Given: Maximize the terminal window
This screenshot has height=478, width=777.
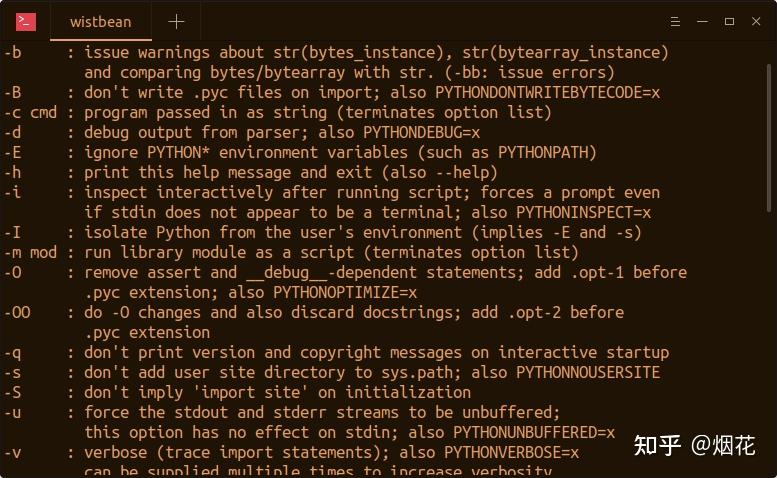Looking at the screenshot, I should point(729,21).
